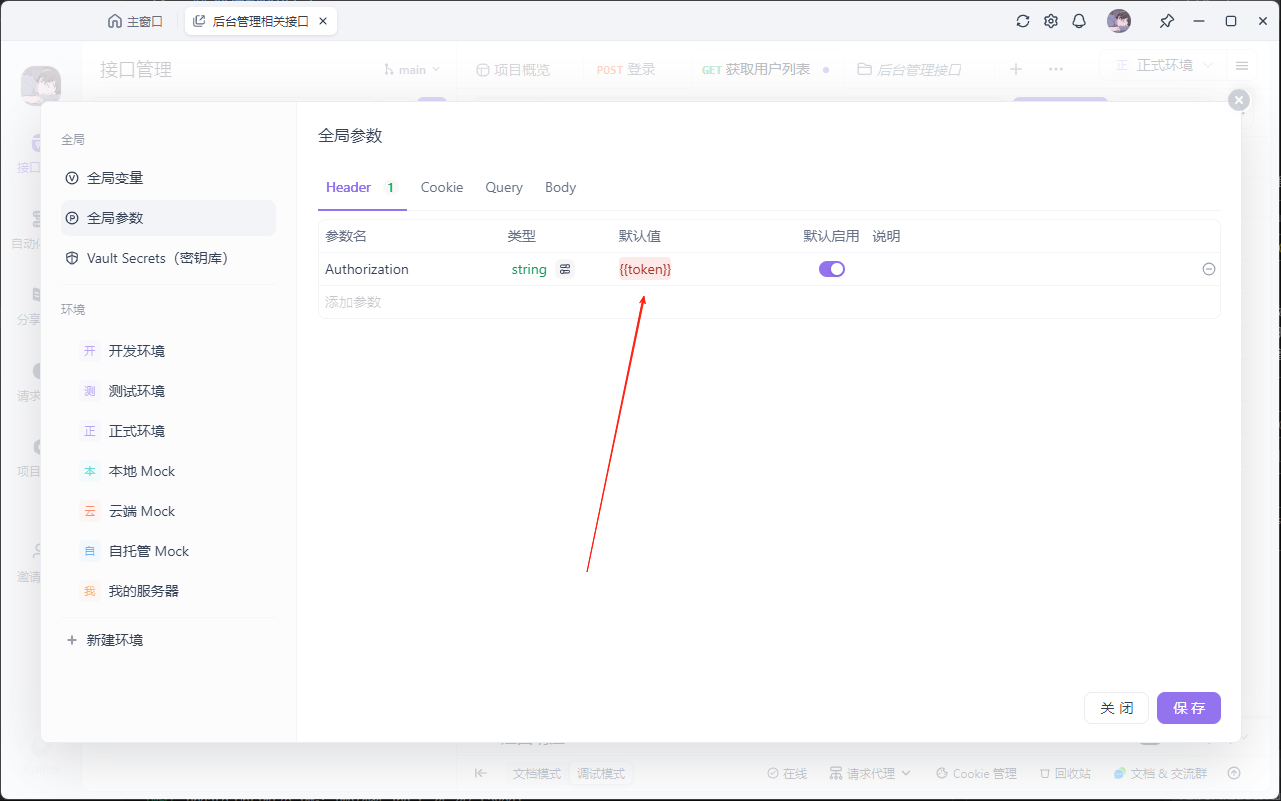Click the type options icon beside string

pos(566,269)
